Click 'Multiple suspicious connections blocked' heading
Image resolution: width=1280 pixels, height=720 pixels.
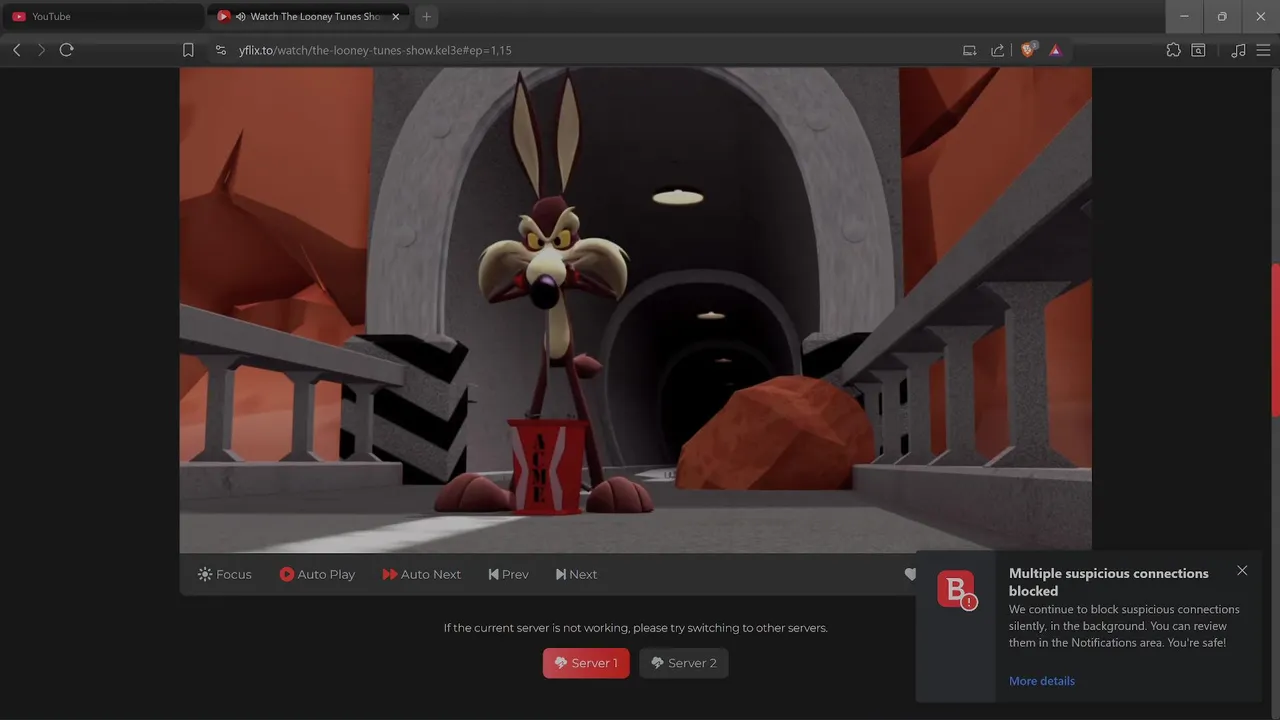point(1109,582)
